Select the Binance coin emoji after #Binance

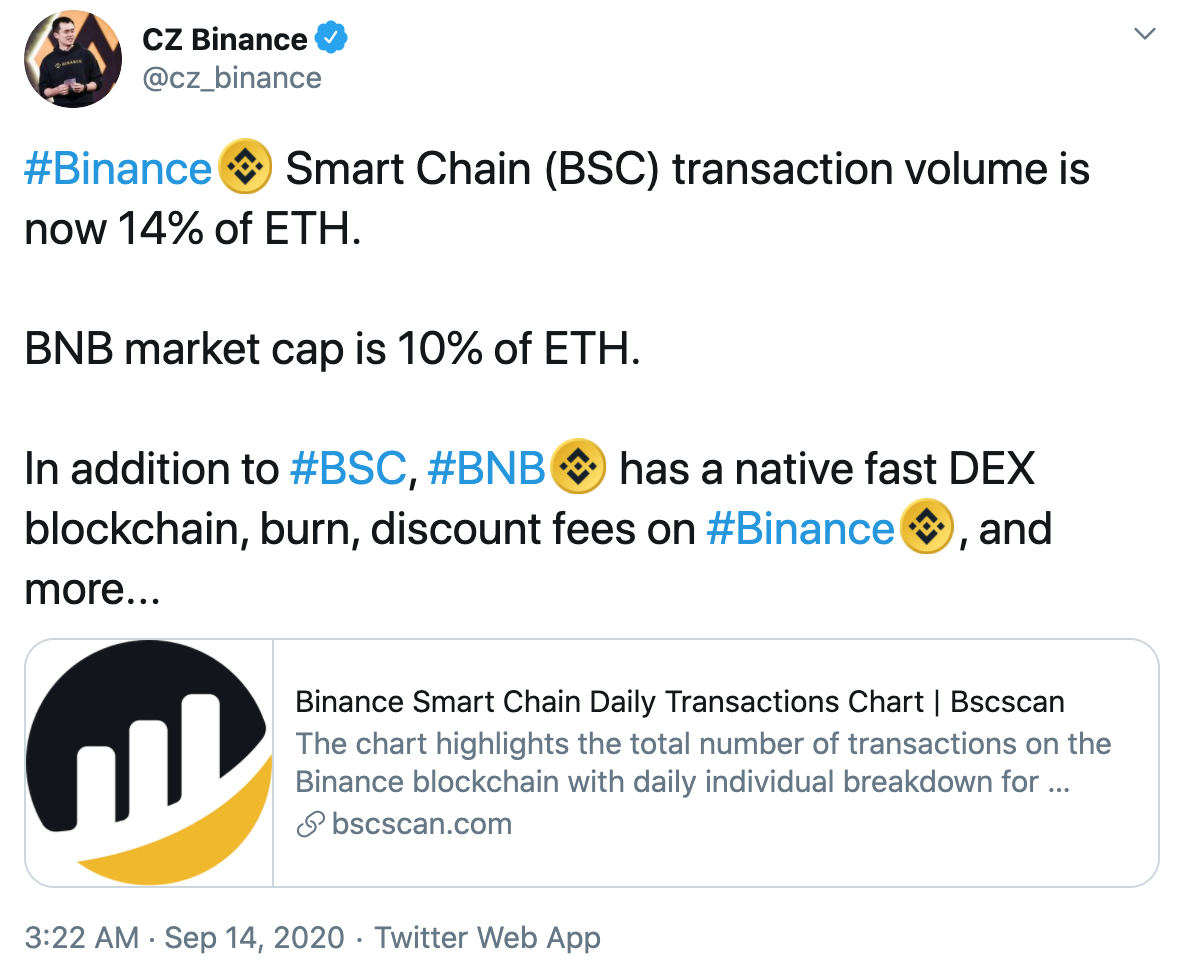tap(244, 168)
